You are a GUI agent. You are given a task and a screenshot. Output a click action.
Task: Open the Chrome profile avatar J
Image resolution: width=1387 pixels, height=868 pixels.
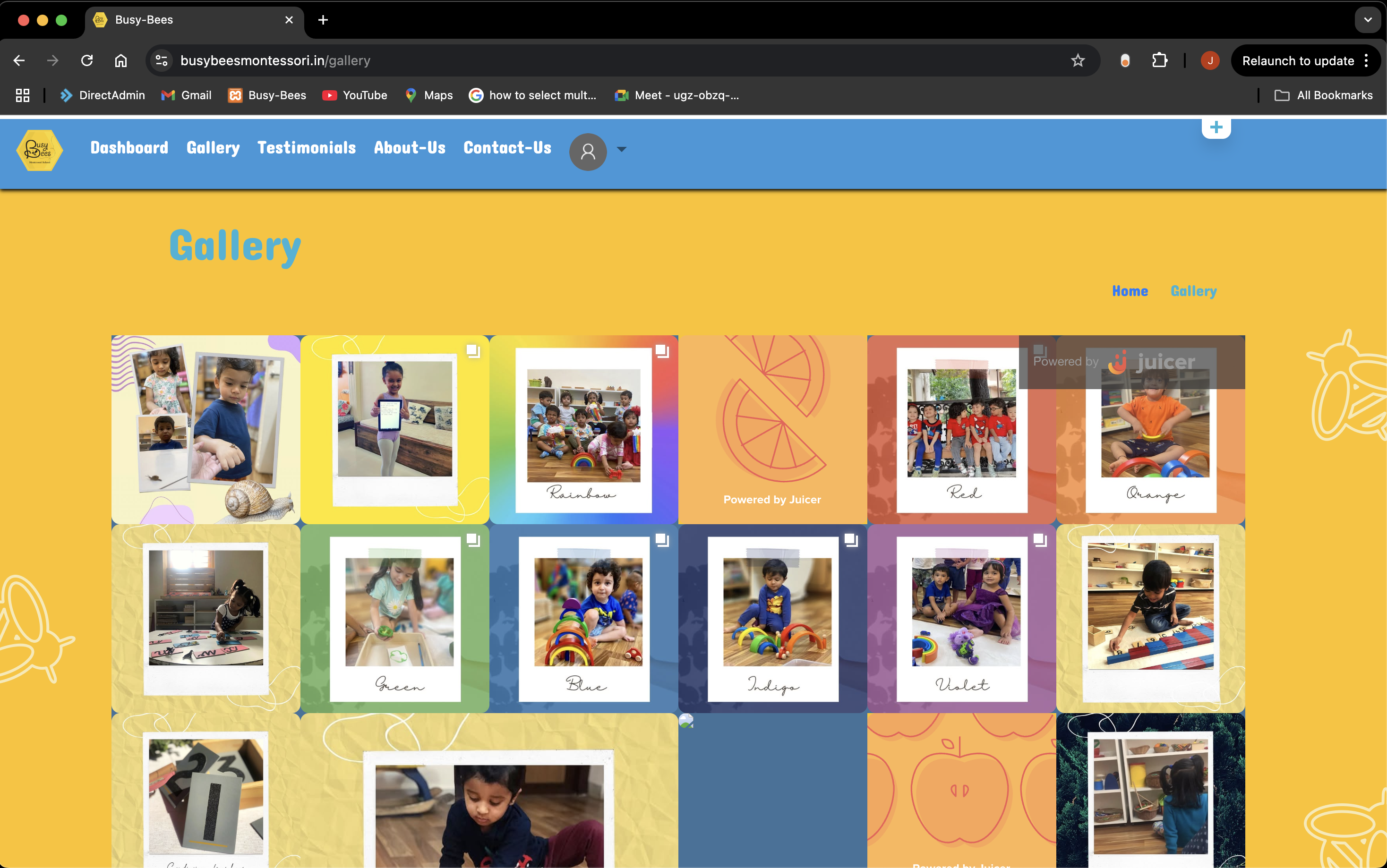point(1210,60)
